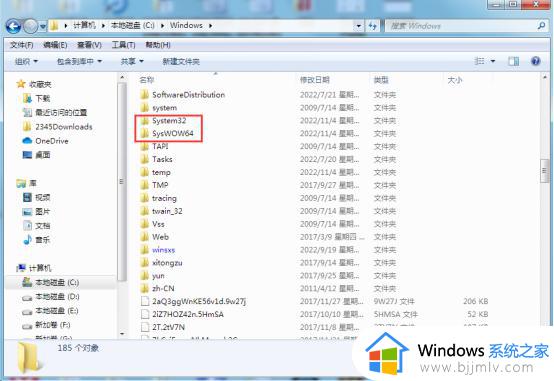Image resolution: width=554 pixels, height=381 pixels.
Task: Open the 文件(F) menu
Action: [22, 45]
